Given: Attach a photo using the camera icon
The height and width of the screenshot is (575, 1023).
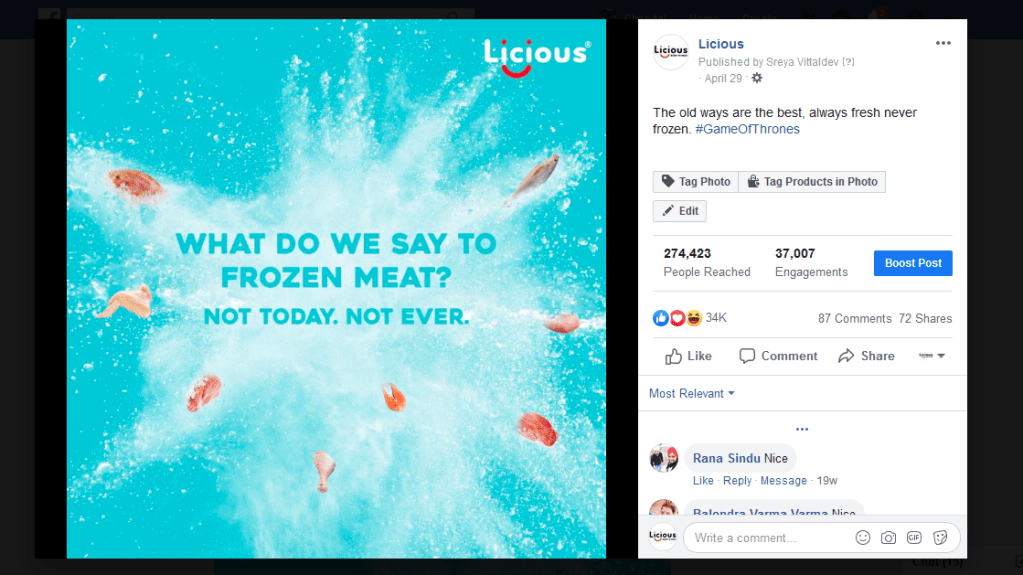Looking at the screenshot, I should pos(888,538).
